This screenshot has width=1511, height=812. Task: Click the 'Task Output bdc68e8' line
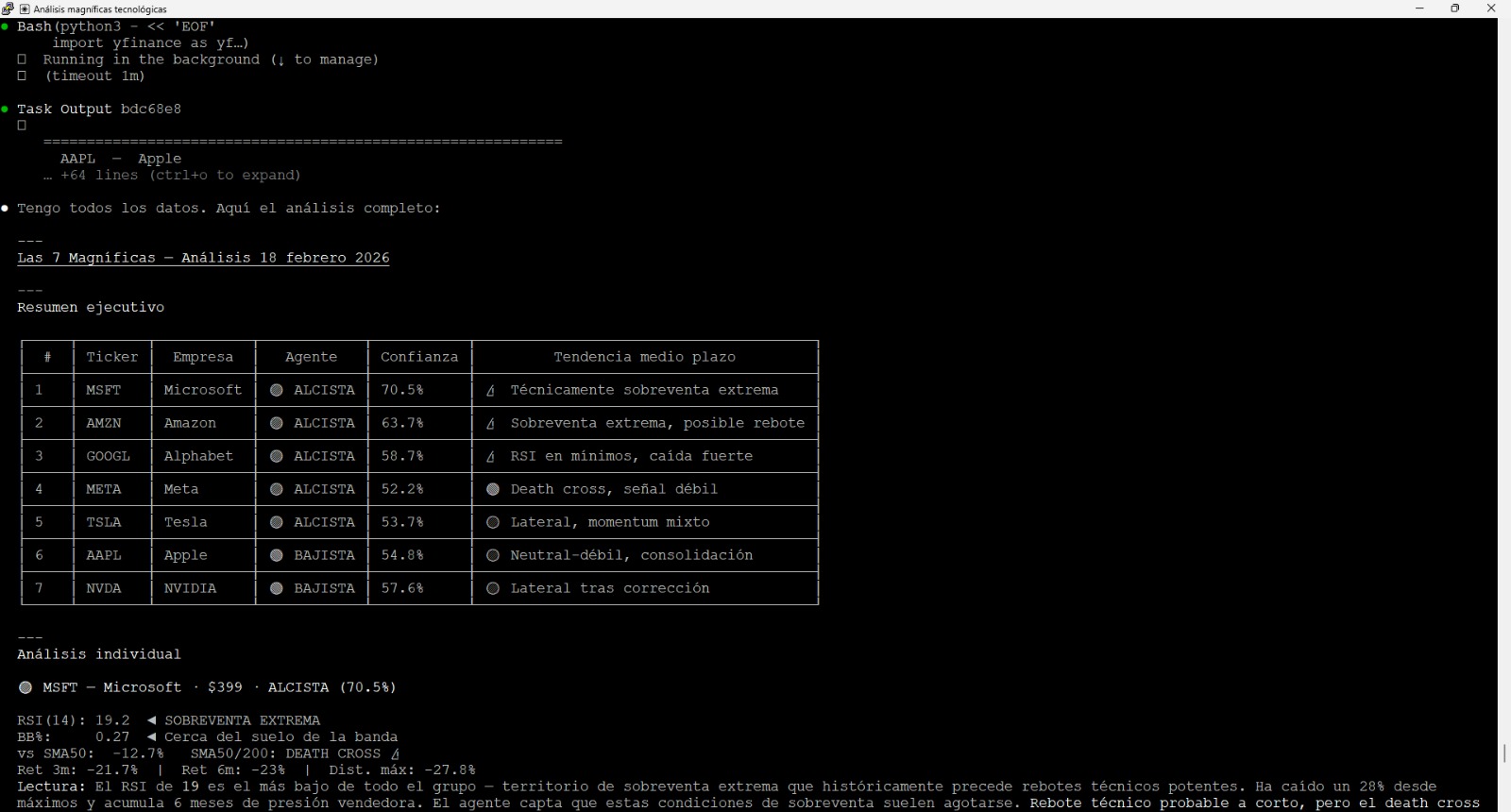tap(99, 110)
